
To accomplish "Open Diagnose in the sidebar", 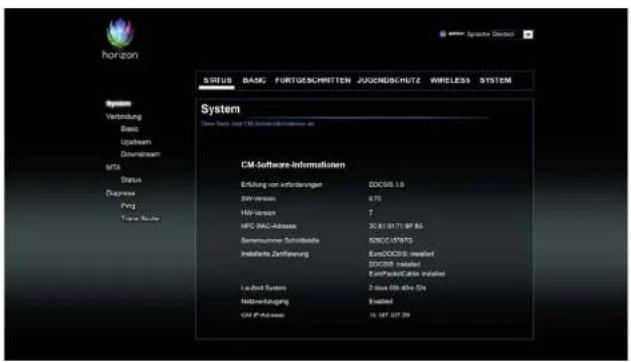I will tap(120, 193).
